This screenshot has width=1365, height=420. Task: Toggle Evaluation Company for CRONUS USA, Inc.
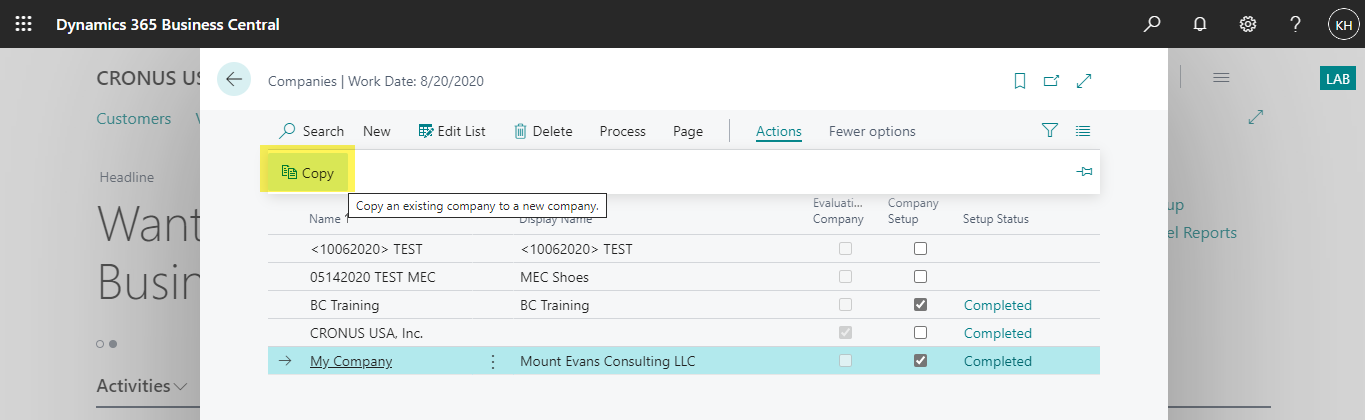pyautogui.click(x=846, y=333)
